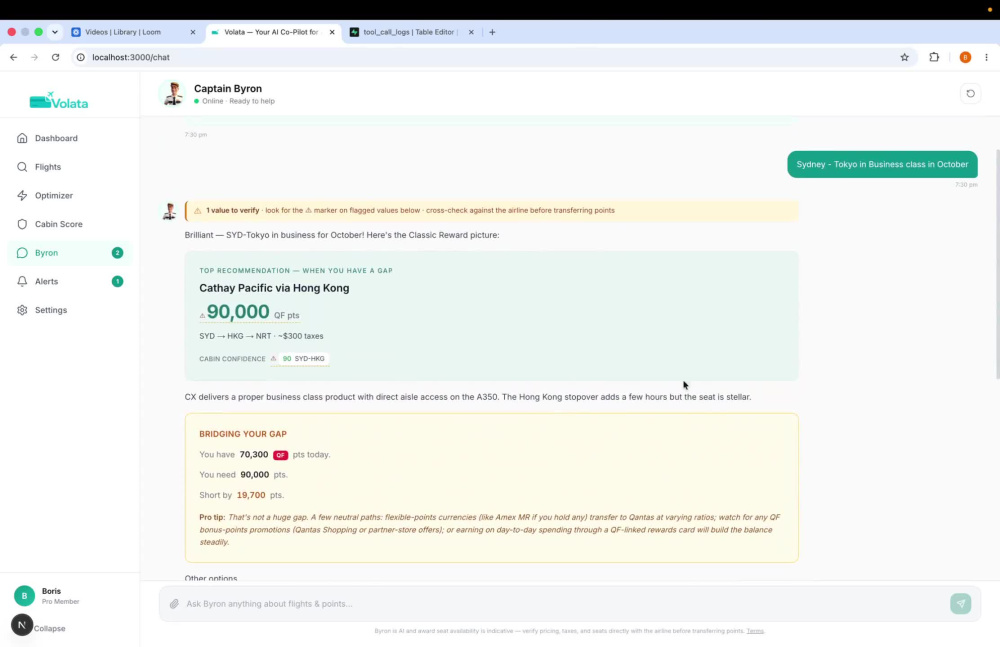Viewport: 1000px width, 647px height.
Task: Select the Volata browser tab
Action: 271,32
